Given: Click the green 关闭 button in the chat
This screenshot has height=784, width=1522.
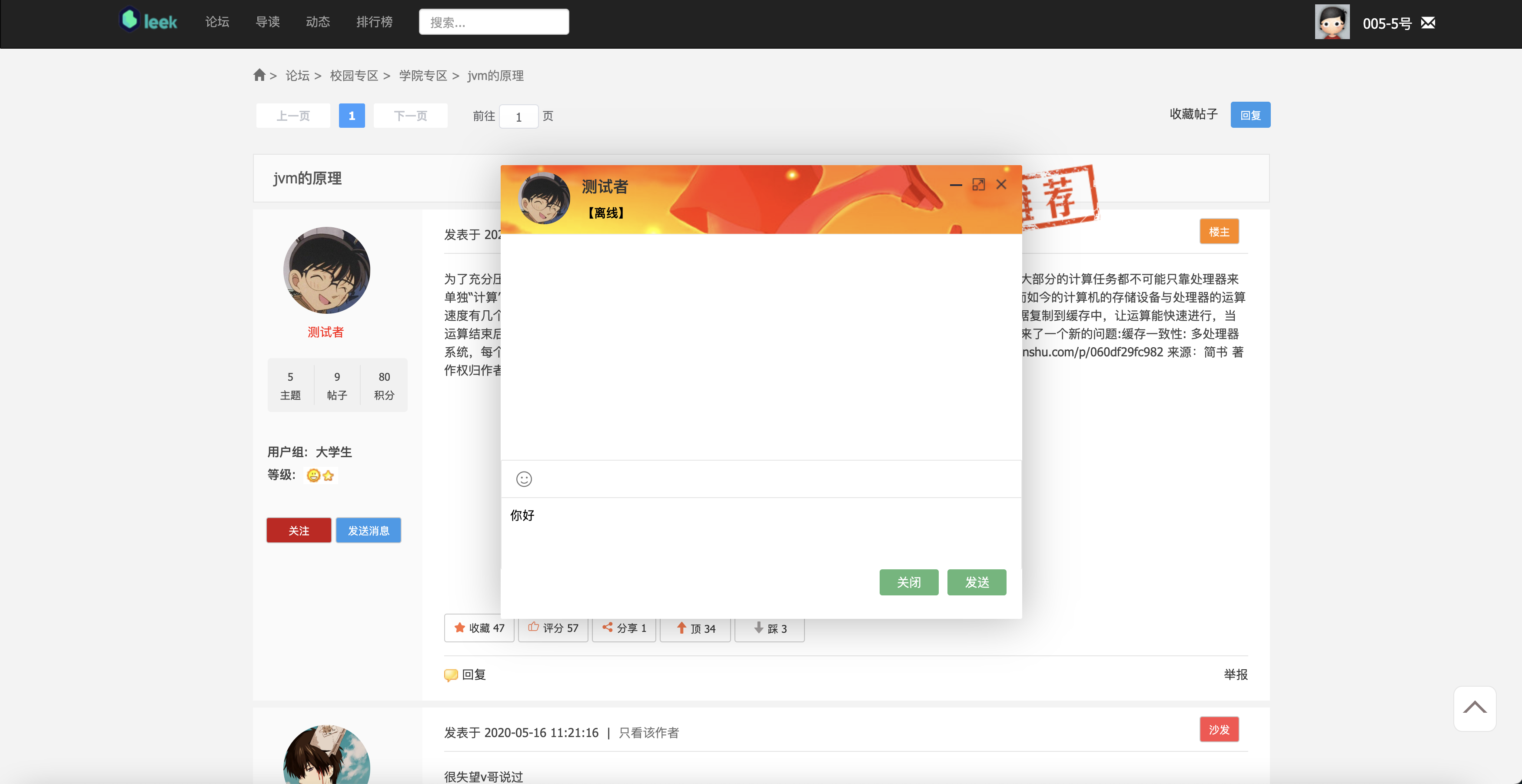Looking at the screenshot, I should coord(909,582).
